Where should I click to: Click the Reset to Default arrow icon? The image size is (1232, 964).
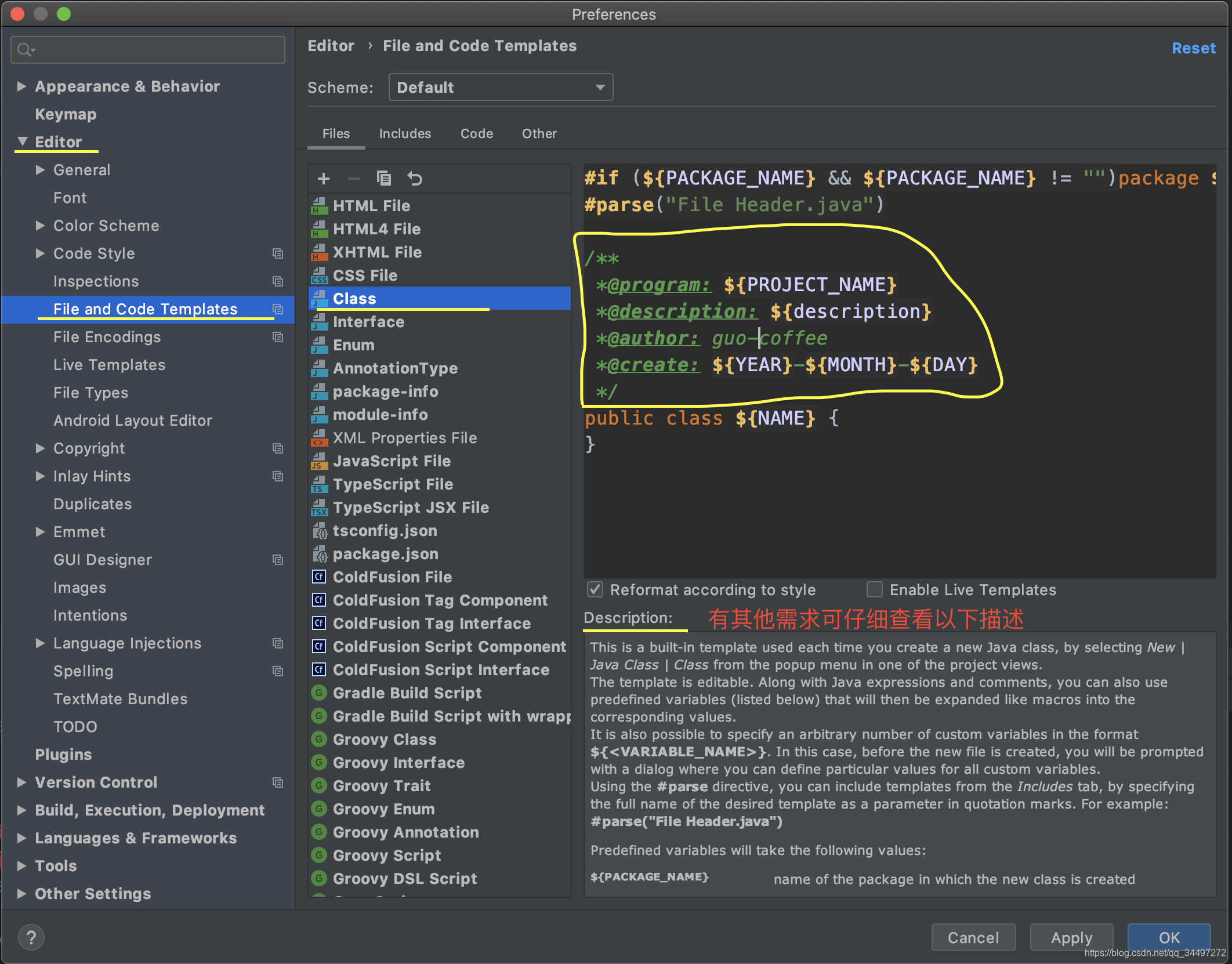415,179
